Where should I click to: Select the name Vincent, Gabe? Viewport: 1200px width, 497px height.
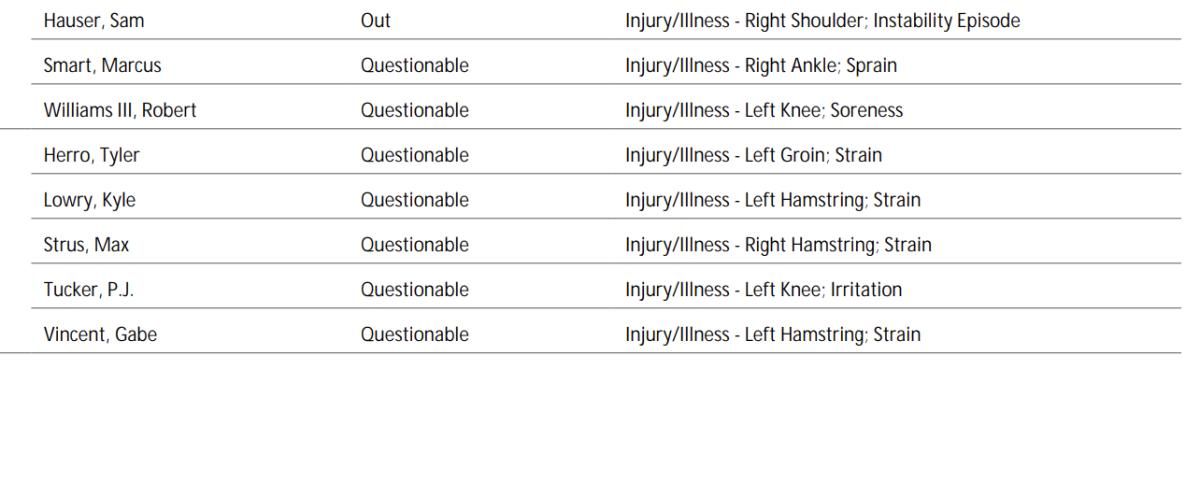(x=100, y=335)
